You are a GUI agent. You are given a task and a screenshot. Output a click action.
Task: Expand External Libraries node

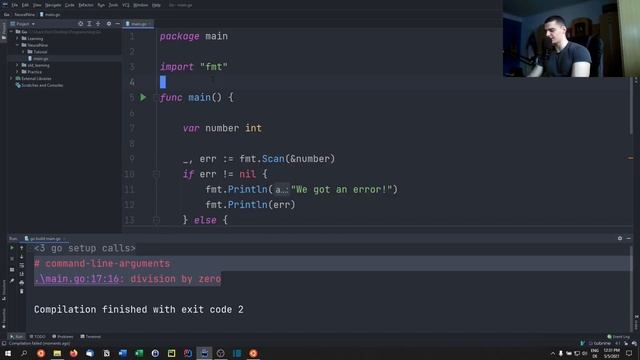(x=11, y=78)
